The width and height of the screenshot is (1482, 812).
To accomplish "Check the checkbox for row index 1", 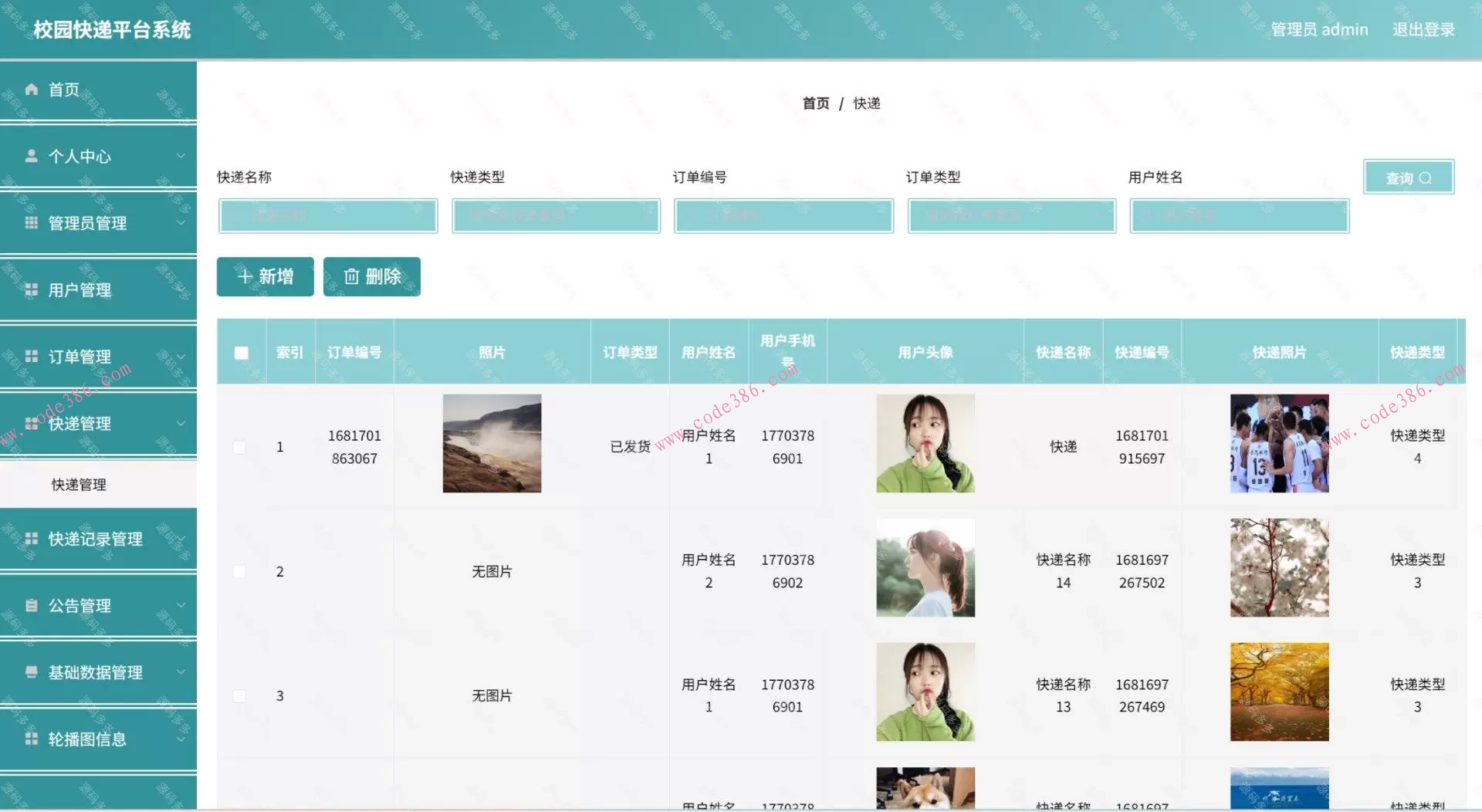I will click(x=240, y=448).
